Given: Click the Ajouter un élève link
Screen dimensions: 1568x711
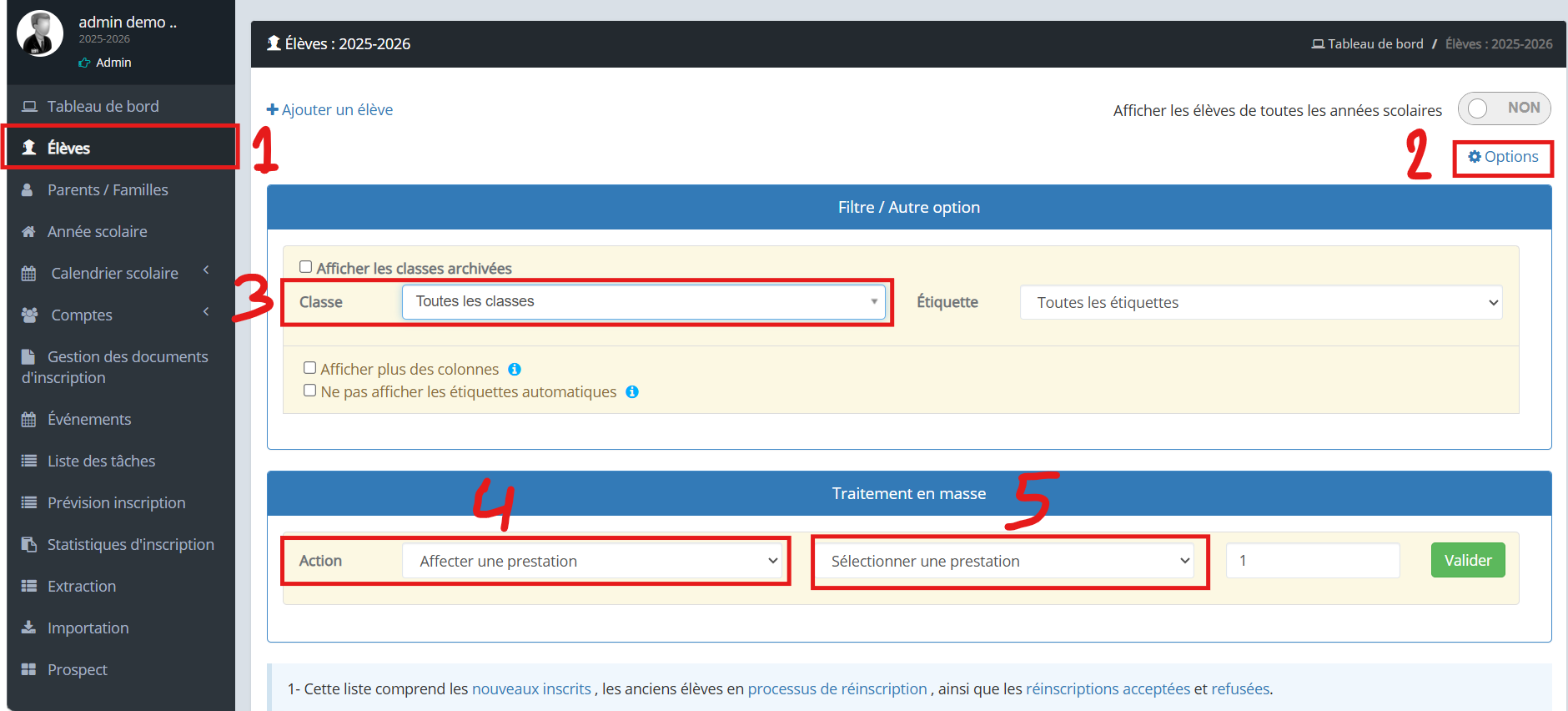Looking at the screenshot, I should coord(330,110).
